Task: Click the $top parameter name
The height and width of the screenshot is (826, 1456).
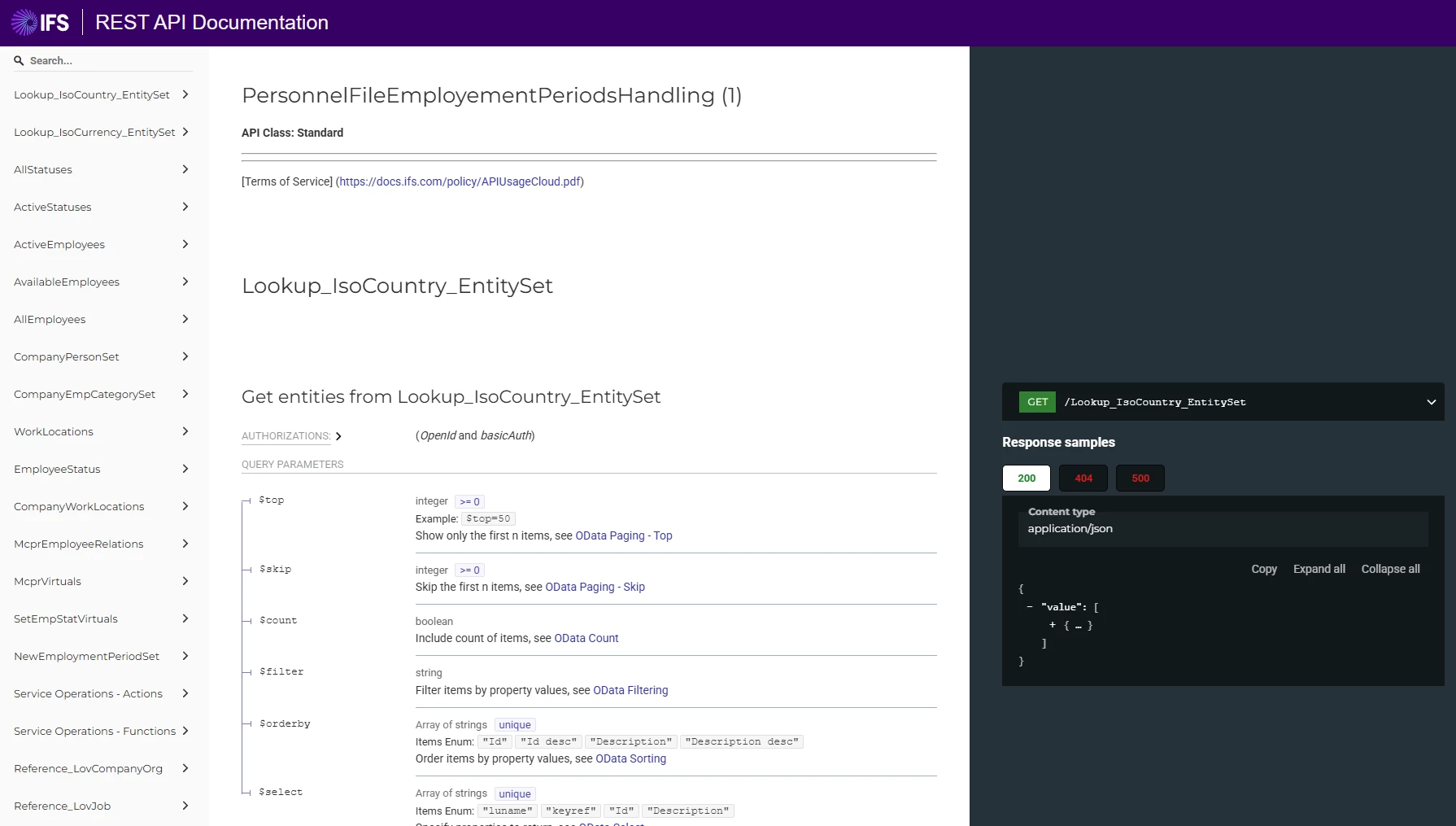Action: tap(272, 500)
